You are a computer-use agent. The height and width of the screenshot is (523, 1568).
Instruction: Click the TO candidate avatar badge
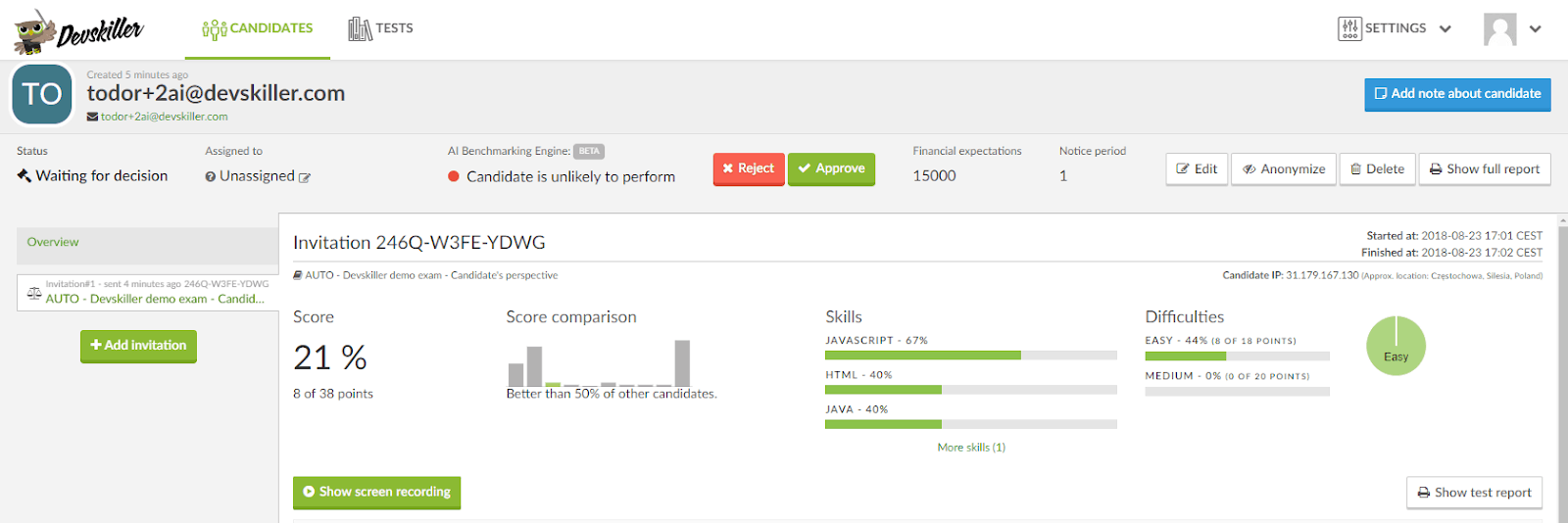point(42,95)
